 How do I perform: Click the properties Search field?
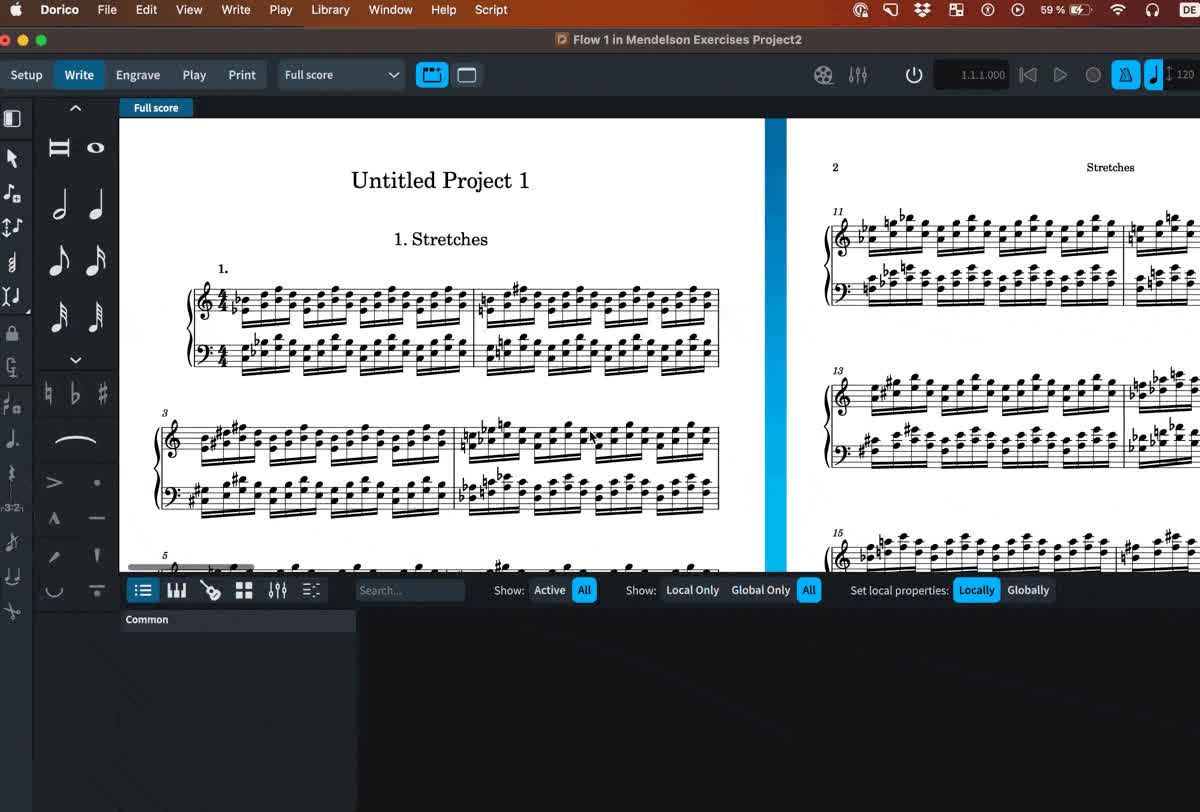pyautogui.click(x=410, y=590)
